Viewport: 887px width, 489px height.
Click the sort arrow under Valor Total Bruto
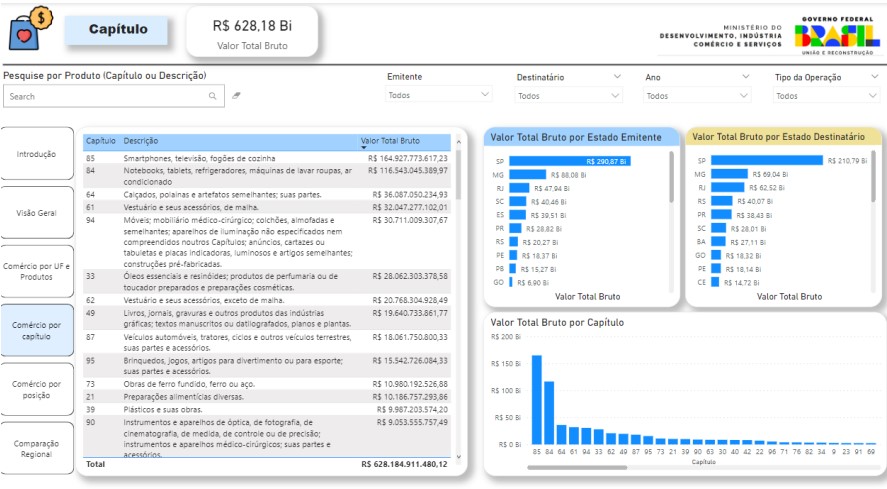tap(364, 148)
